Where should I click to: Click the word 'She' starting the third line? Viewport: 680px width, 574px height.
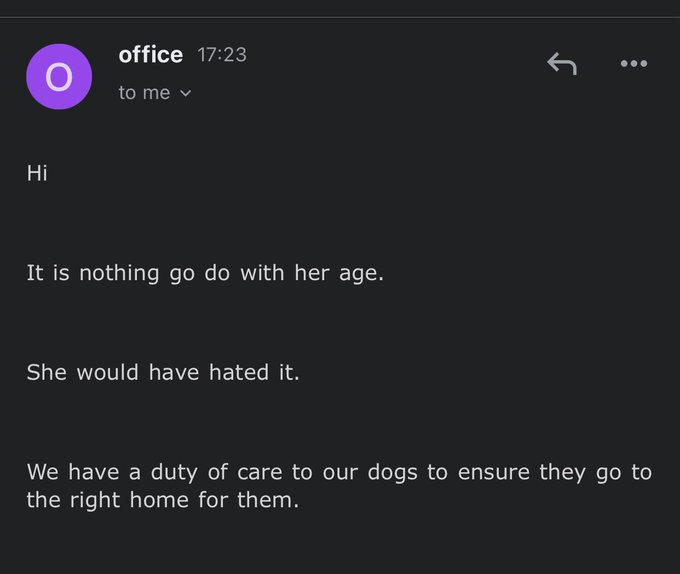(46, 373)
